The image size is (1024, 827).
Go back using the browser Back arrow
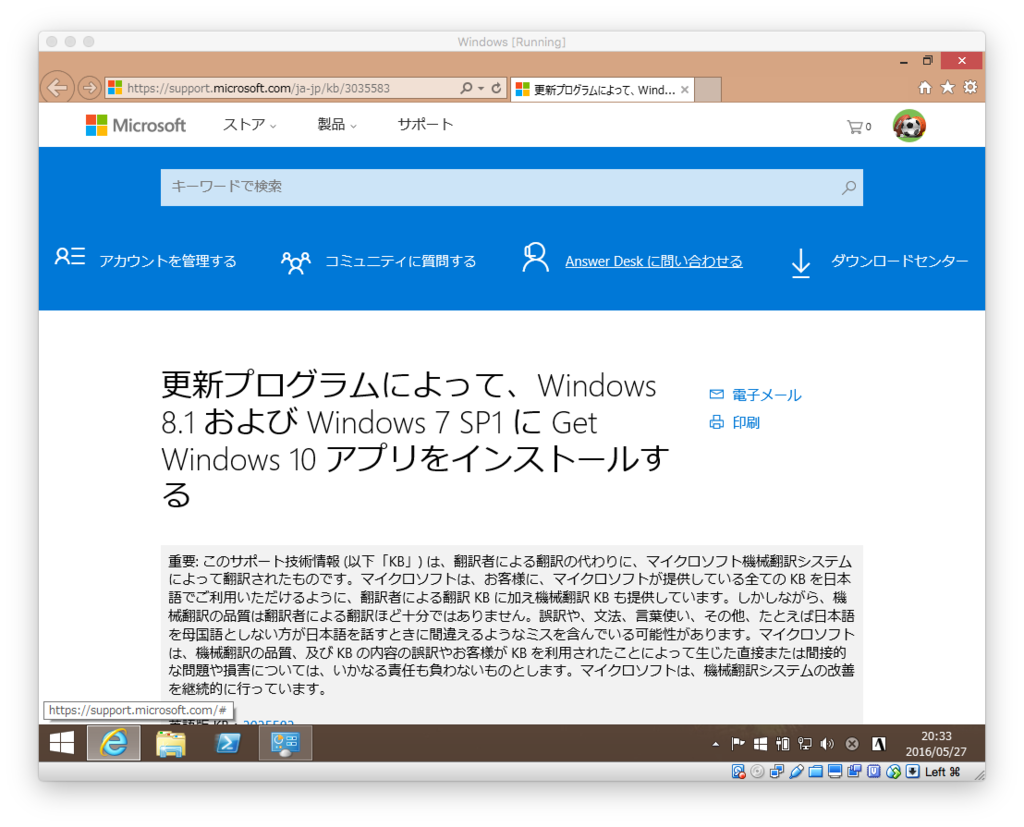(x=57, y=88)
